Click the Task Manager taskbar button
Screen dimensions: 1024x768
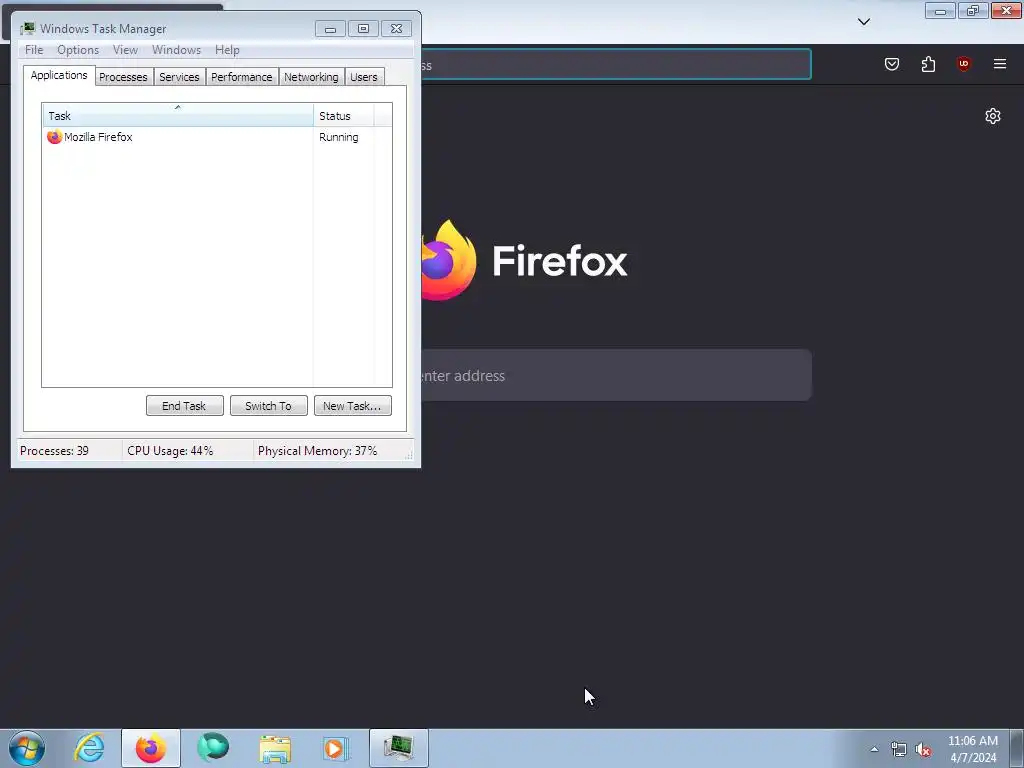coord(398,748)
